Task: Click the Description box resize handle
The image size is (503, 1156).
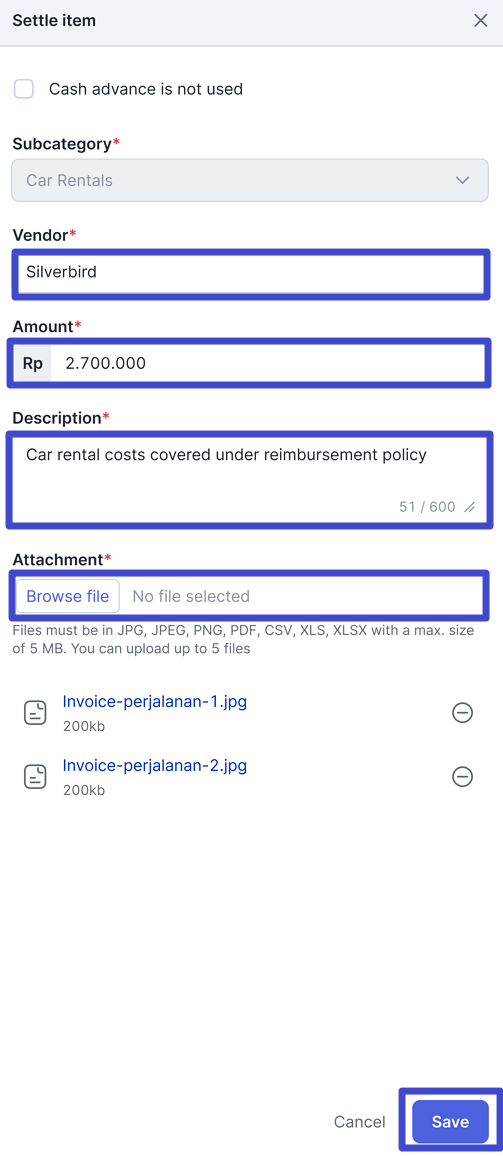Action: coord(470,507)
